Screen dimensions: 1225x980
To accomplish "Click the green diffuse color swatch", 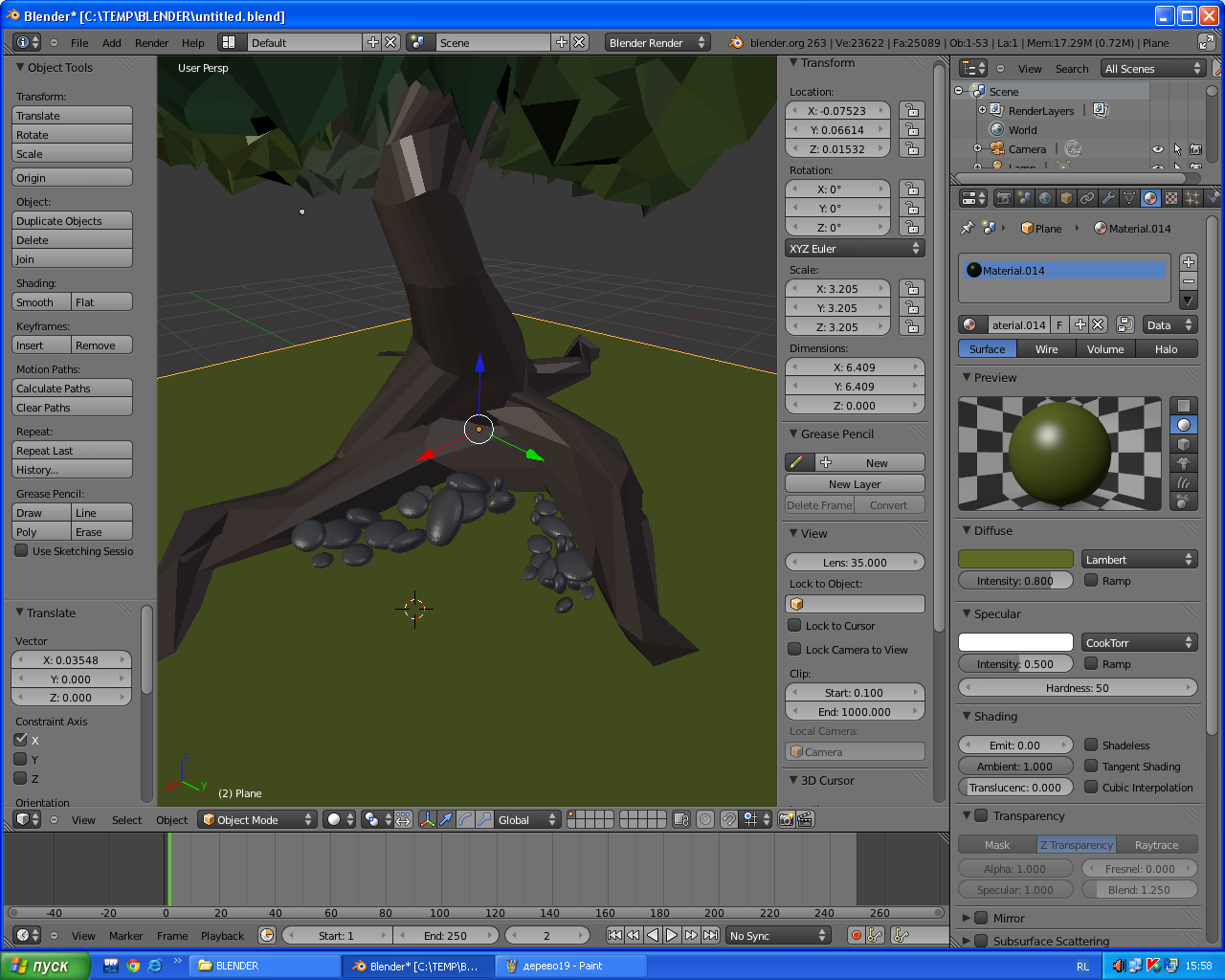I will [x=1015, y=559].
